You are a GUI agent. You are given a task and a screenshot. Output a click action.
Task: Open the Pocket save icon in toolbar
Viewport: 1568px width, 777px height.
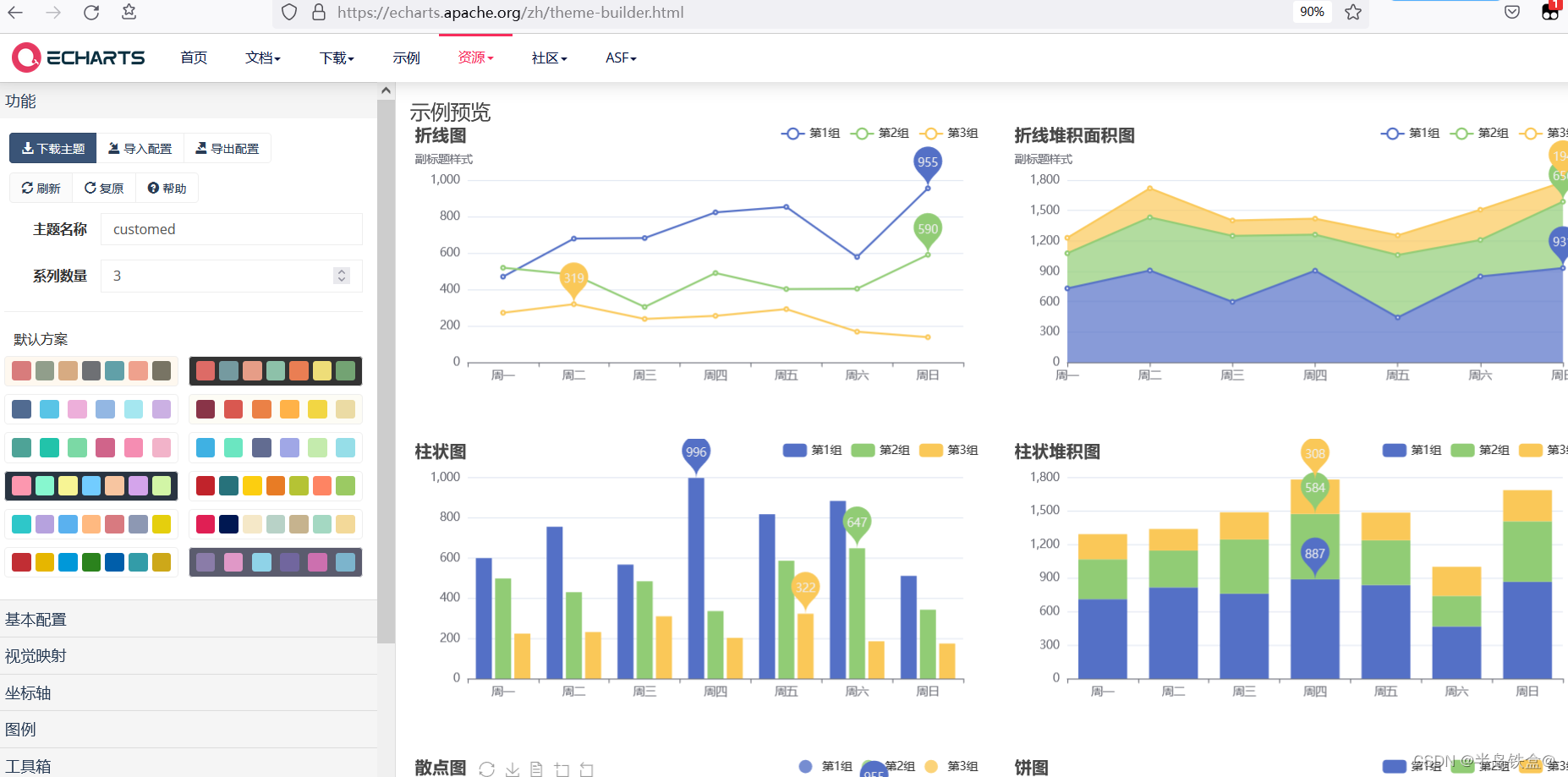[x=1512, y=12]
